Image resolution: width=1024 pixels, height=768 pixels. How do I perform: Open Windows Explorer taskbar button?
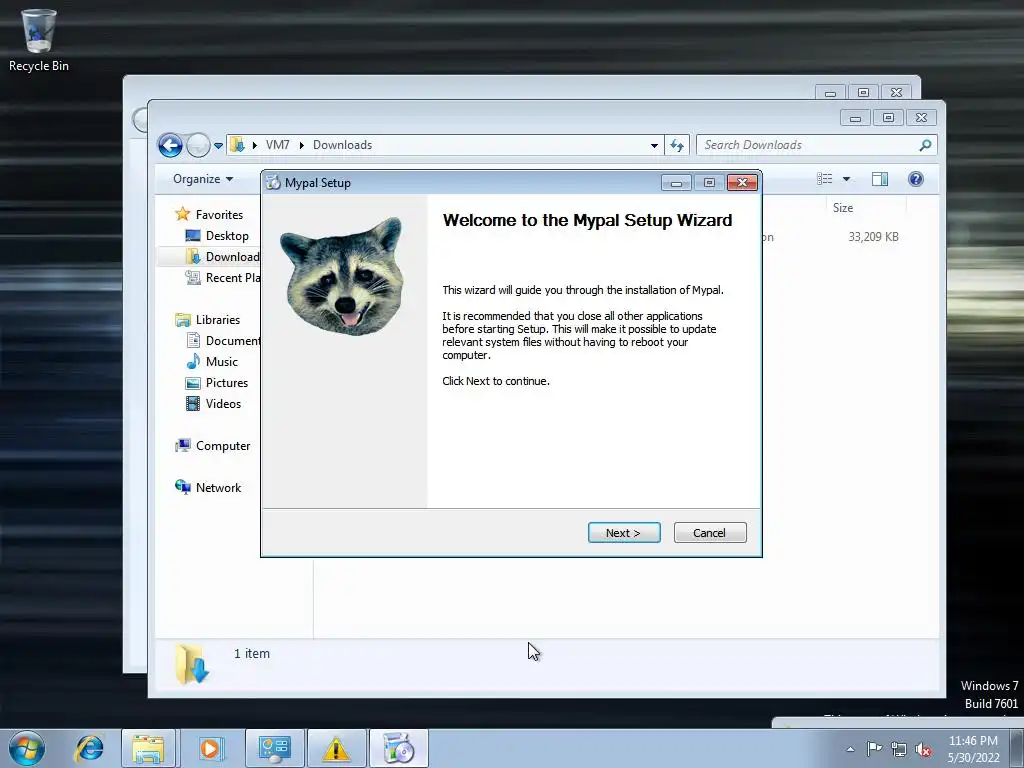click(x=148, y=748)
